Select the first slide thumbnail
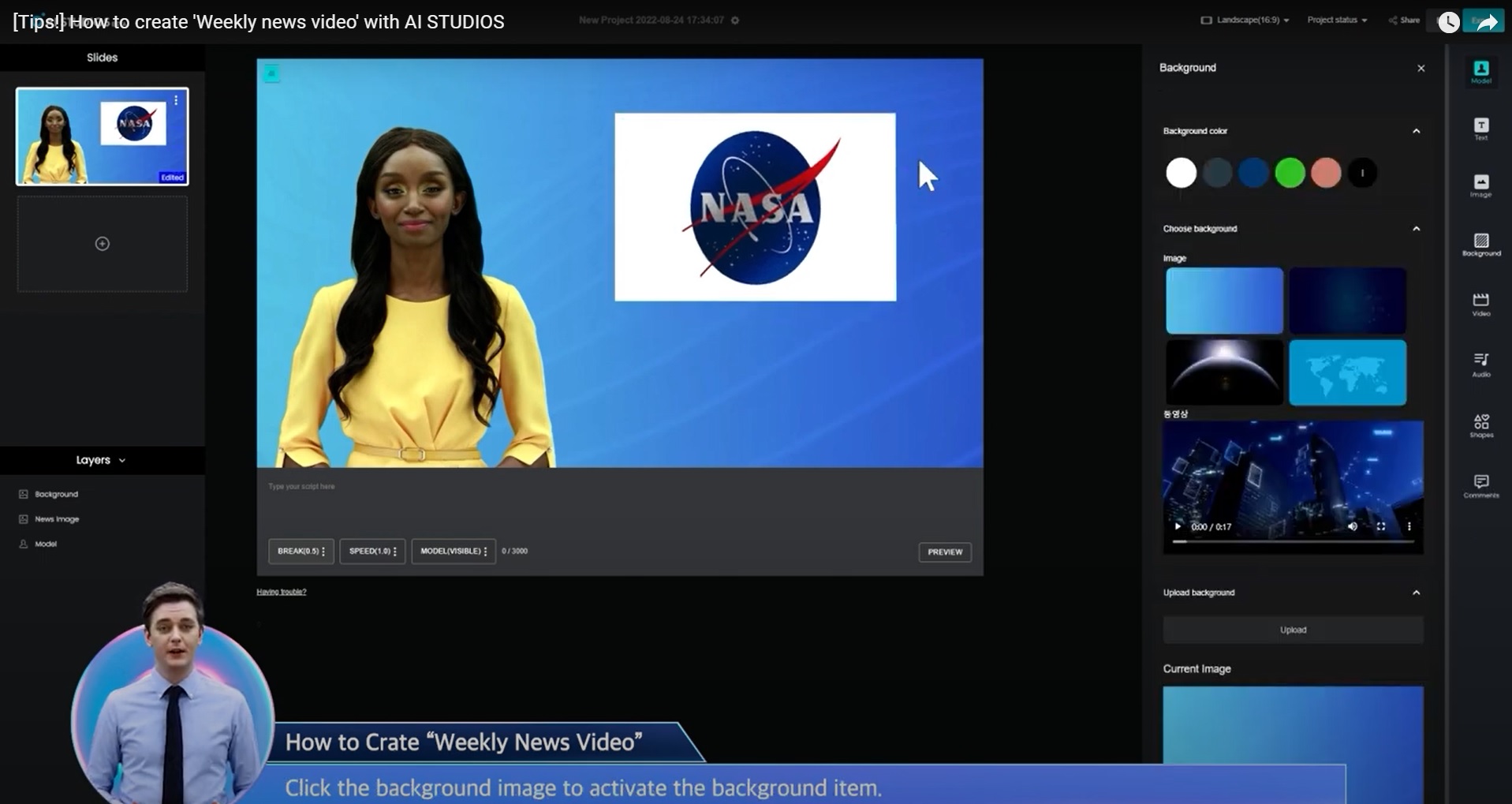This screenshot has height=804, width=1512. click(x=103, y=136)
